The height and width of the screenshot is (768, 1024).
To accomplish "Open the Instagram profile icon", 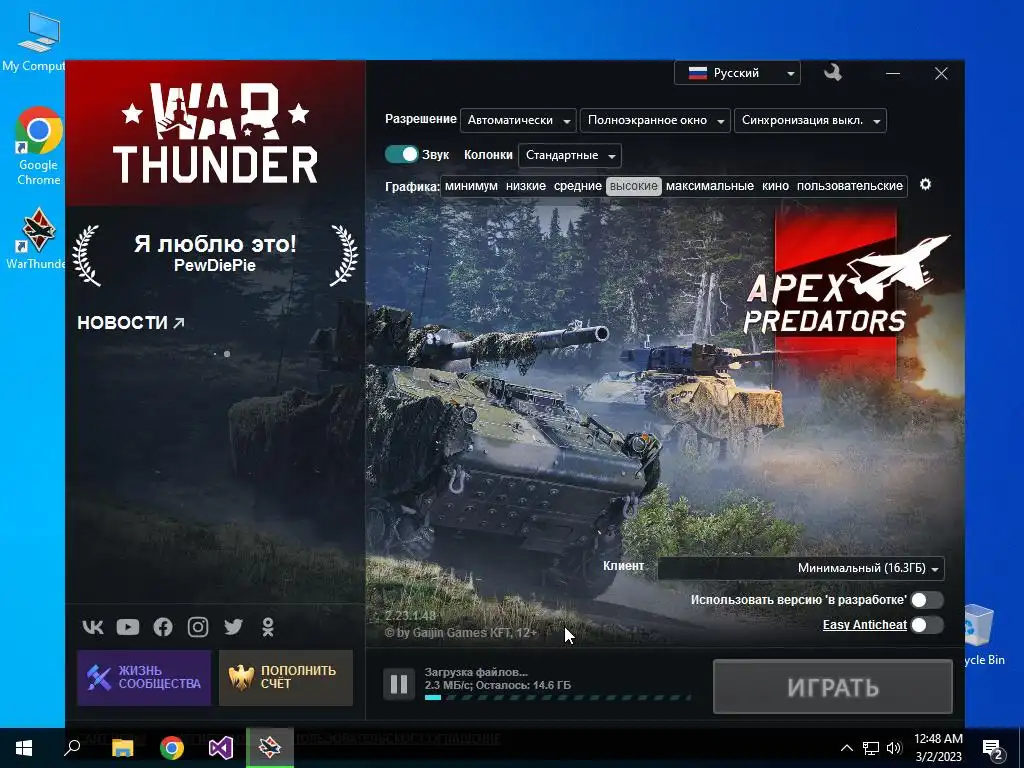I will 198,627.
